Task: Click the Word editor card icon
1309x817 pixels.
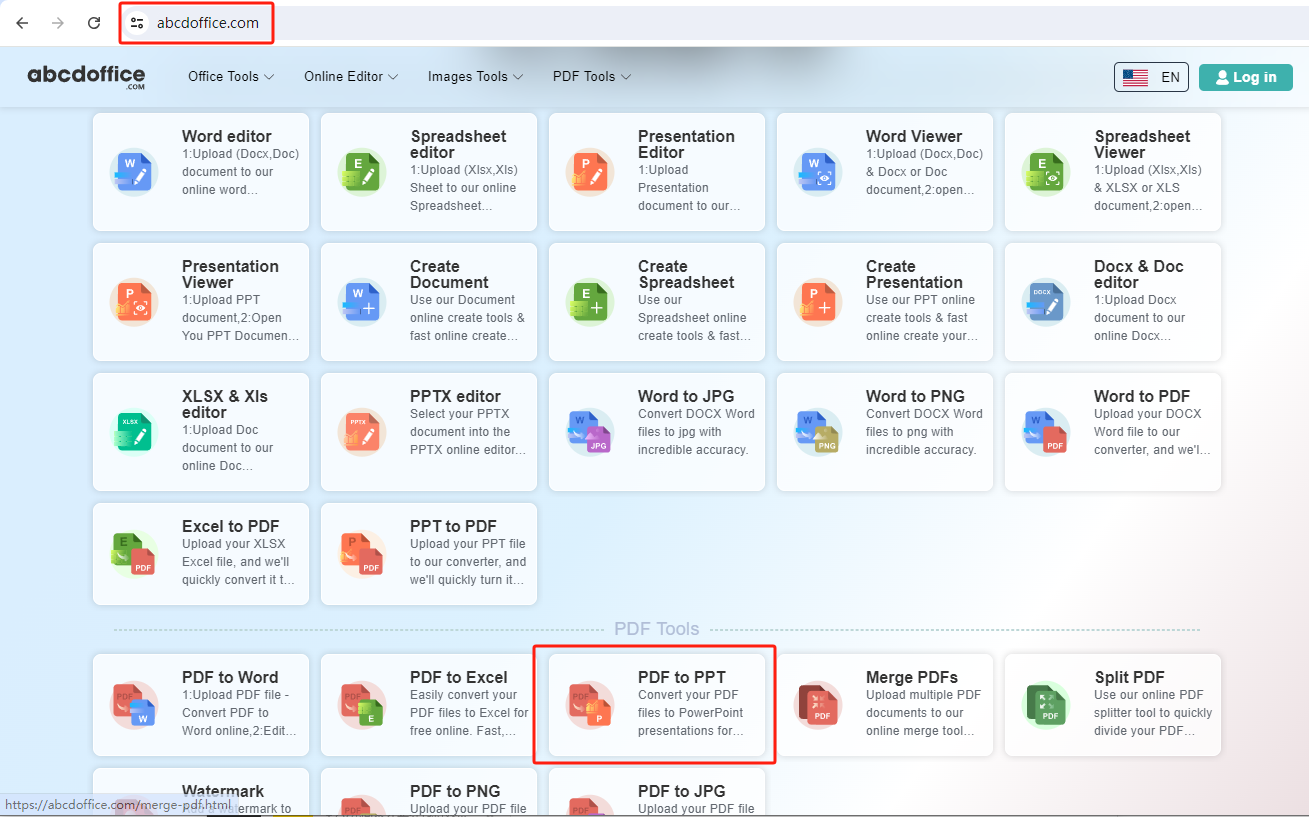Action: click(x=134, y=172)
